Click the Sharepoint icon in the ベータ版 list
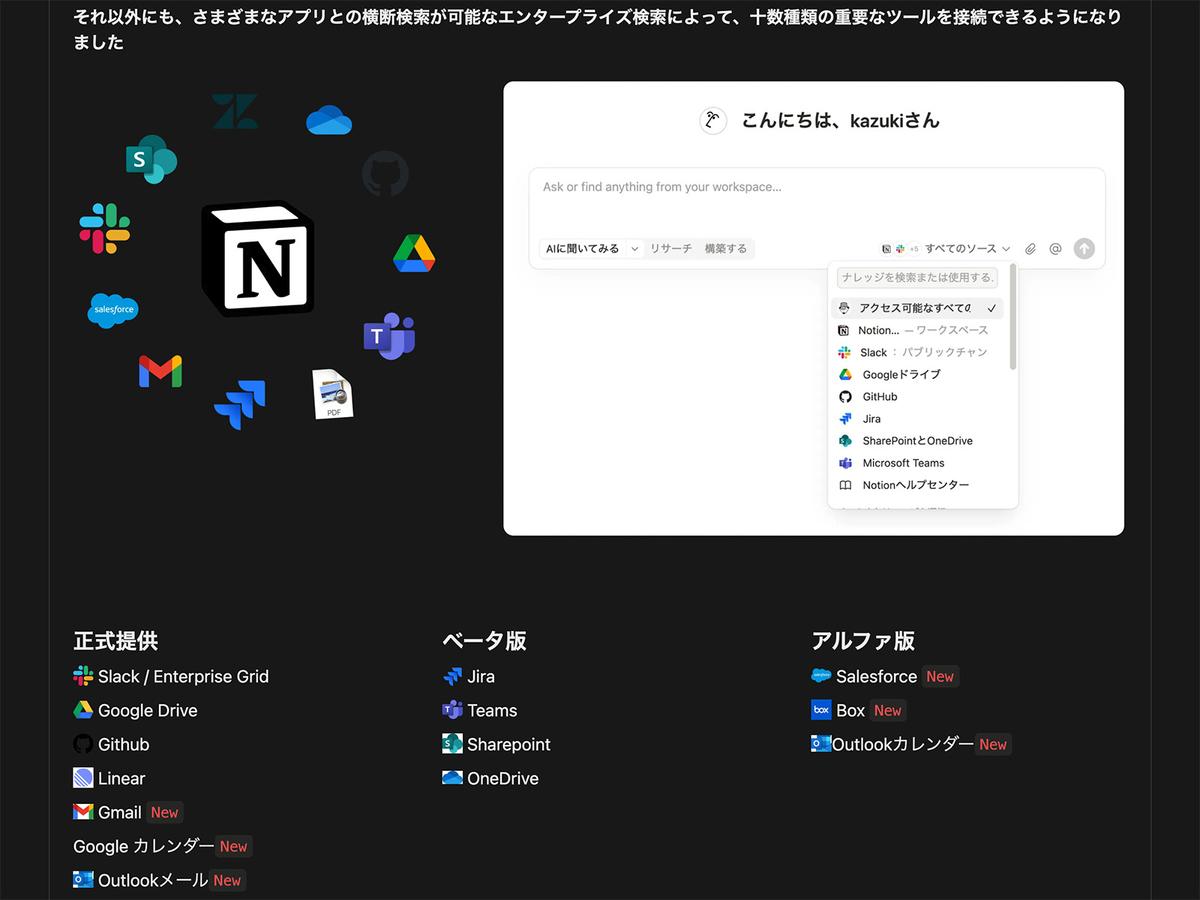 pyautogui.click(x=452, y=744)
